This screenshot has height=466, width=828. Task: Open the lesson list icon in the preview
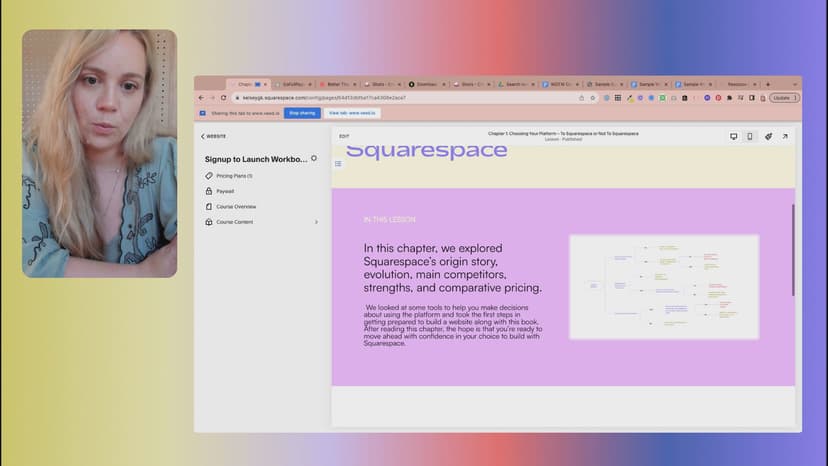pos(338,163)
